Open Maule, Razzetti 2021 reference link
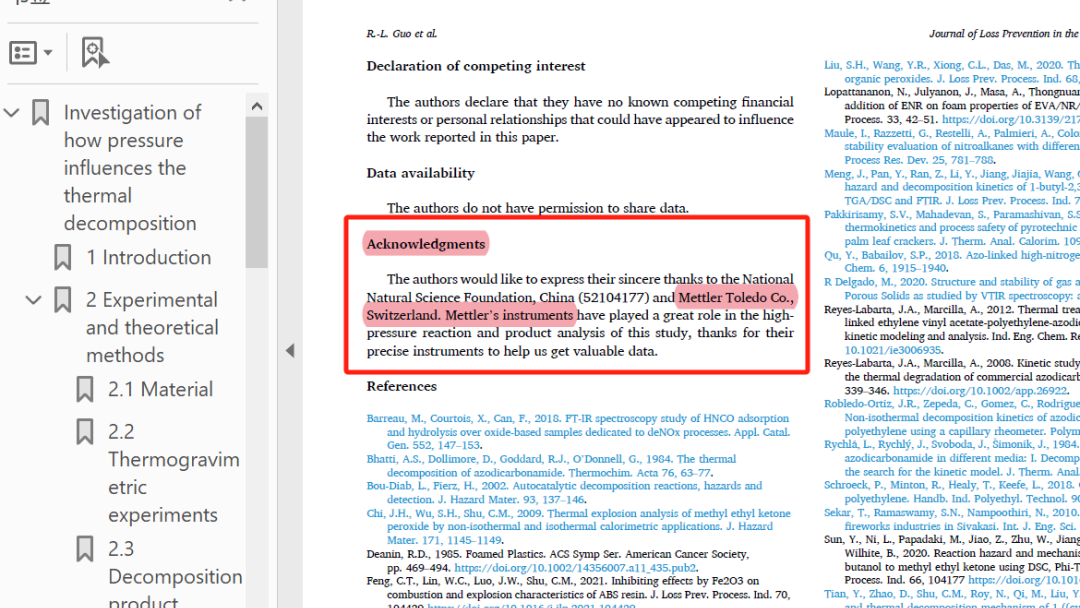The image size is (1080, 608). click(952, 146)
